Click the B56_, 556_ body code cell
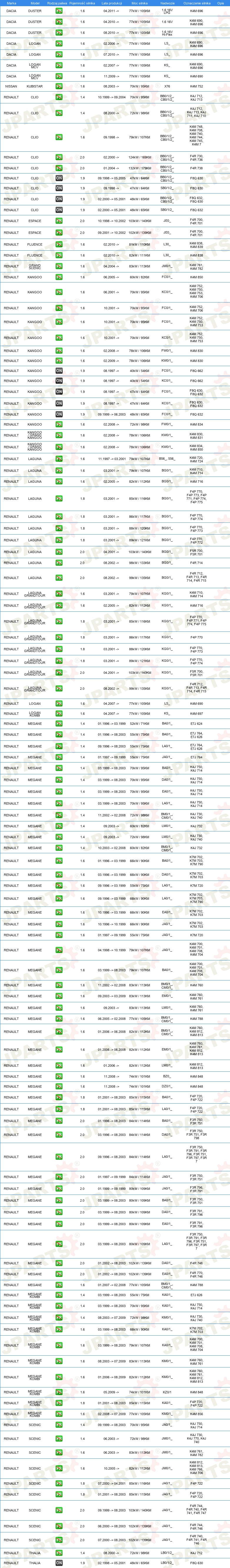 coord(167,459)
